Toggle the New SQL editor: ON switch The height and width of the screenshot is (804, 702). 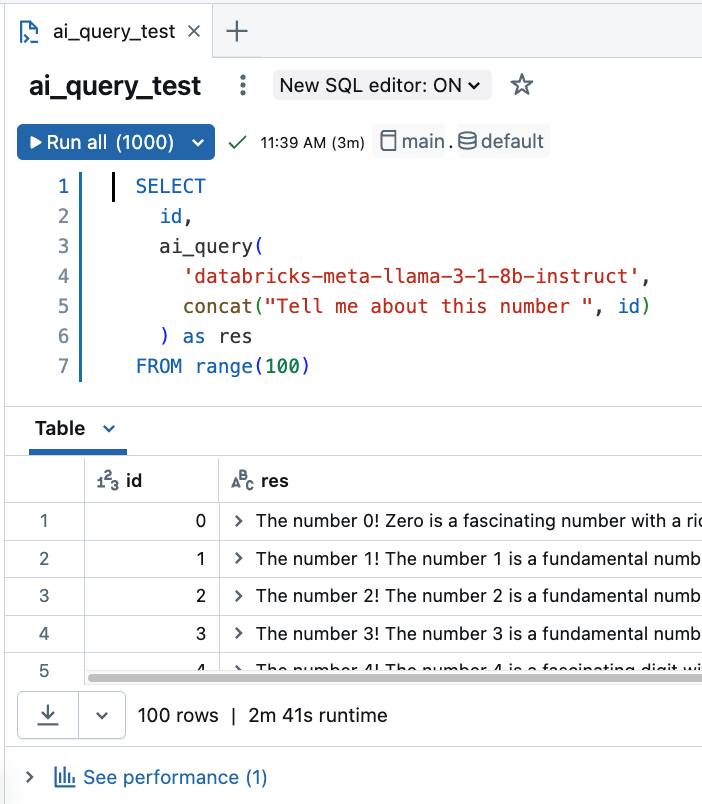pos(382,86)
